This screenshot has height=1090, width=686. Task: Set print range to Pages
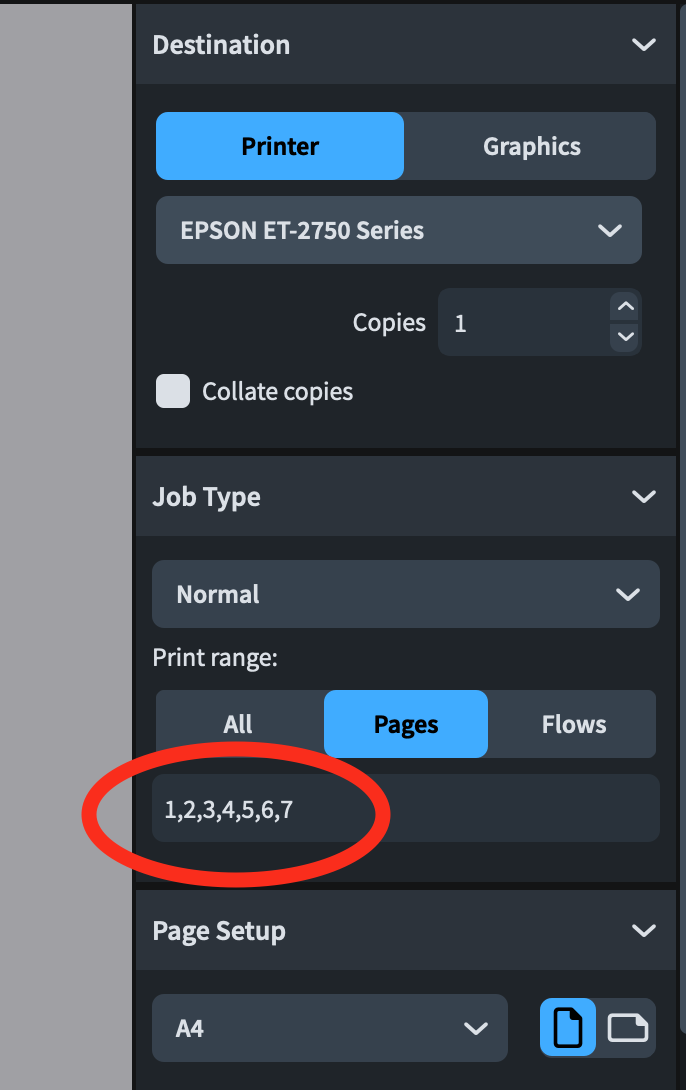tap(406, 724)
